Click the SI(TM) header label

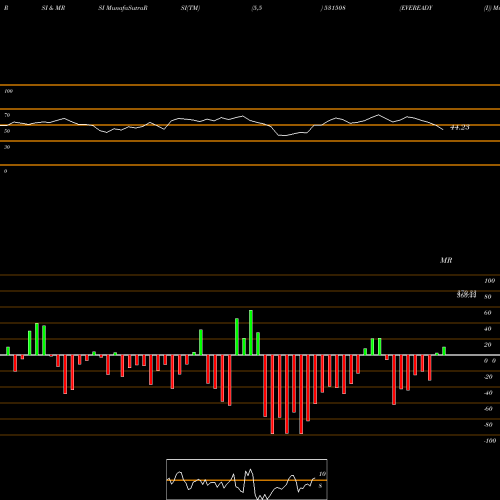click(190, 8)
